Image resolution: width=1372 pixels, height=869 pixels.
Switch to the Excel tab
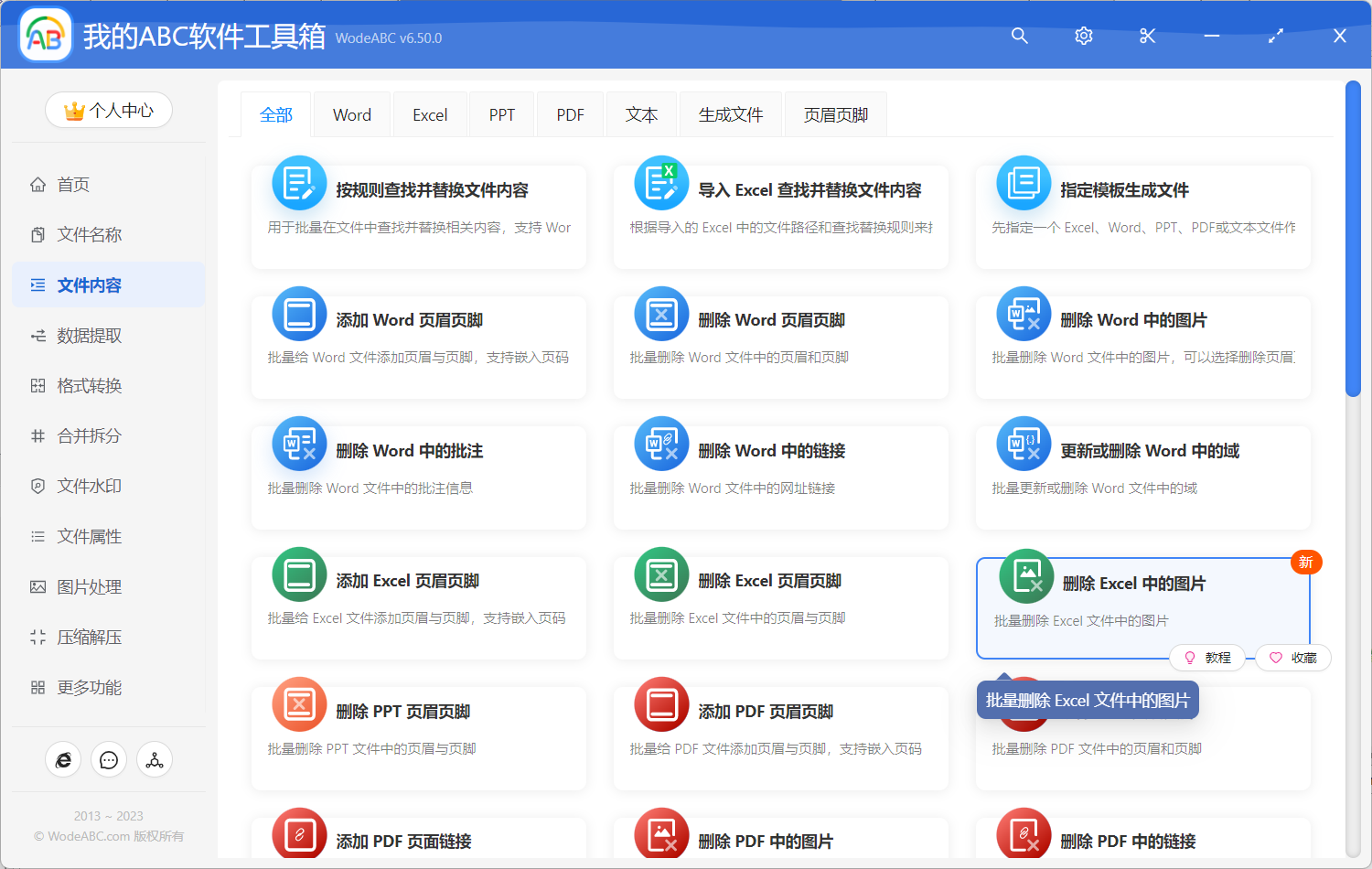pyautogui.click(x=429, y=113)
